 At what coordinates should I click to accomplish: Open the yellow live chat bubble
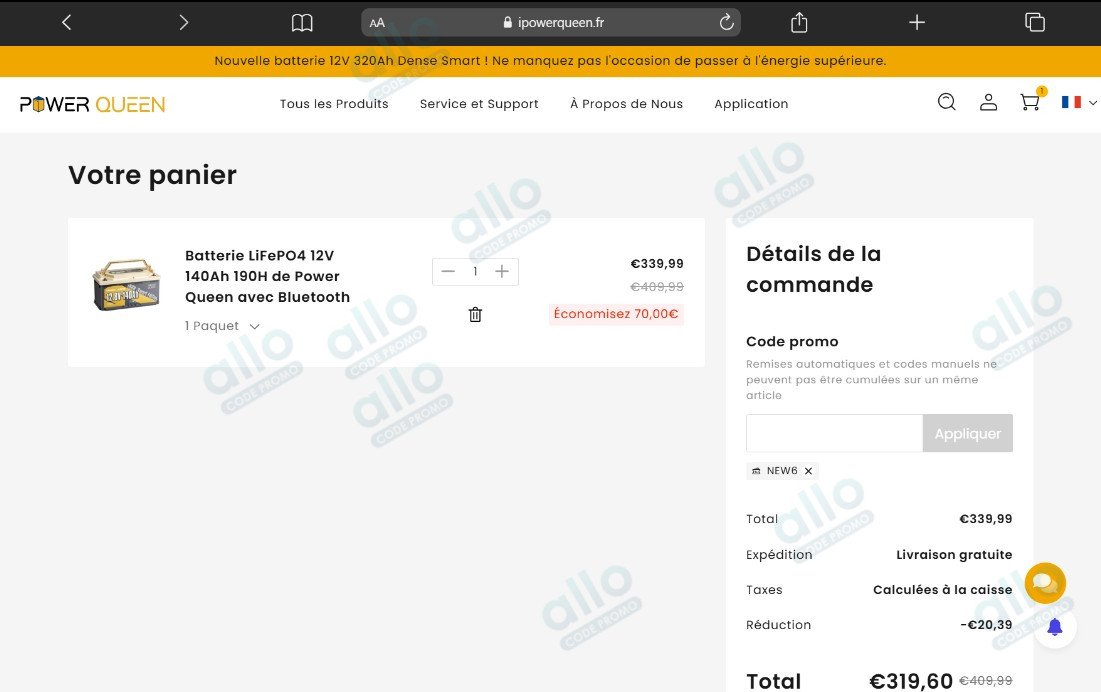coord(1045,583)
